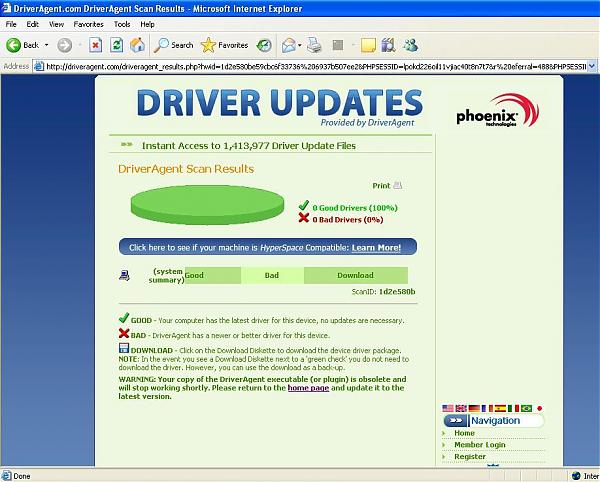The width and height of the screenshot is (600, 482).
Task: Open the Favorites star toolbar button
Action: click(225, 45)
